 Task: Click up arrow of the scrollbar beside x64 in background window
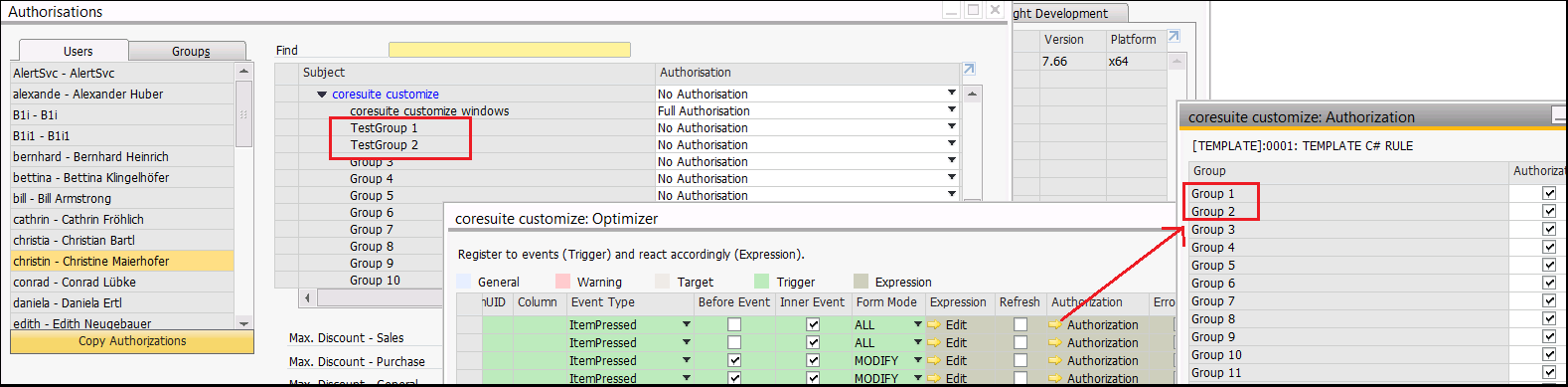(1176, 62)
